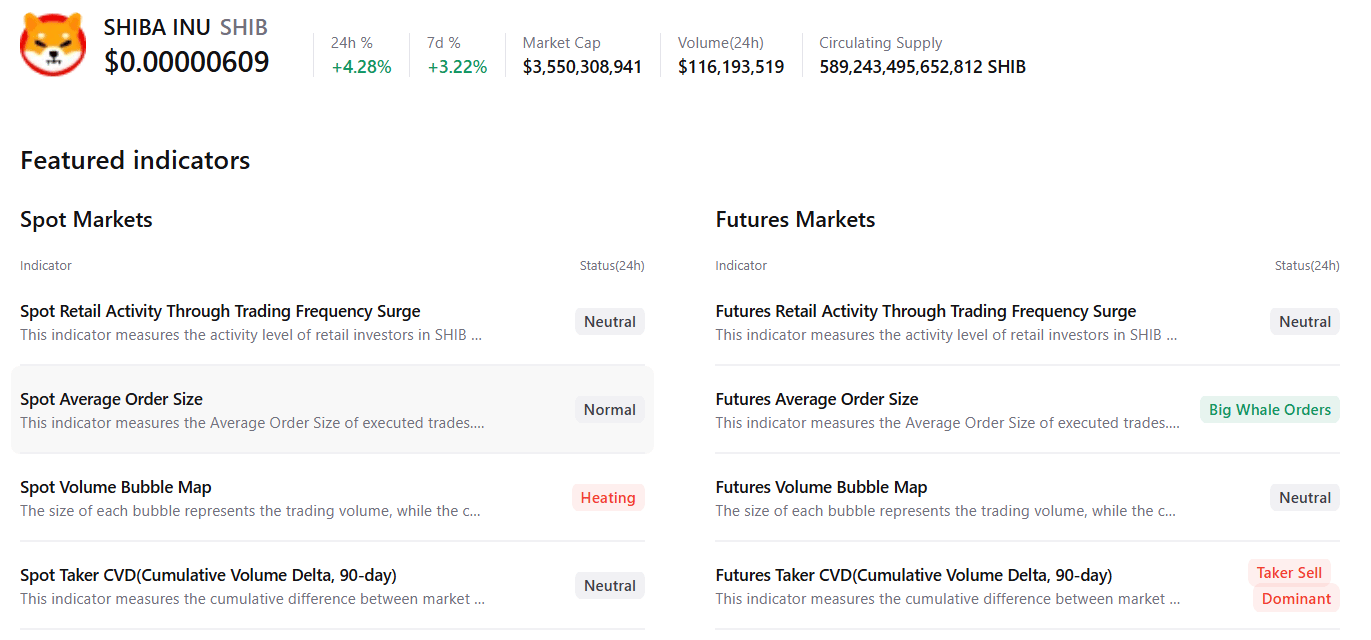Open the Spot Volume Bubble Map indicator
This screenshot has height=640, width=1371.
click(116, 487)
